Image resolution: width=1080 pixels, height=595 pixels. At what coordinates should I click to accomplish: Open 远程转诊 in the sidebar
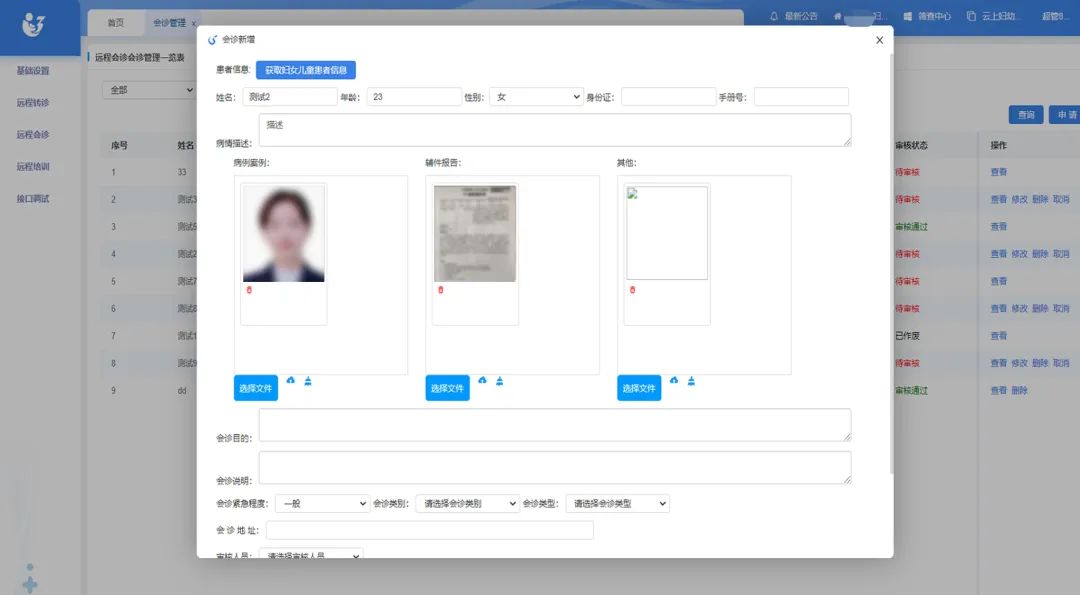(33, 103)
